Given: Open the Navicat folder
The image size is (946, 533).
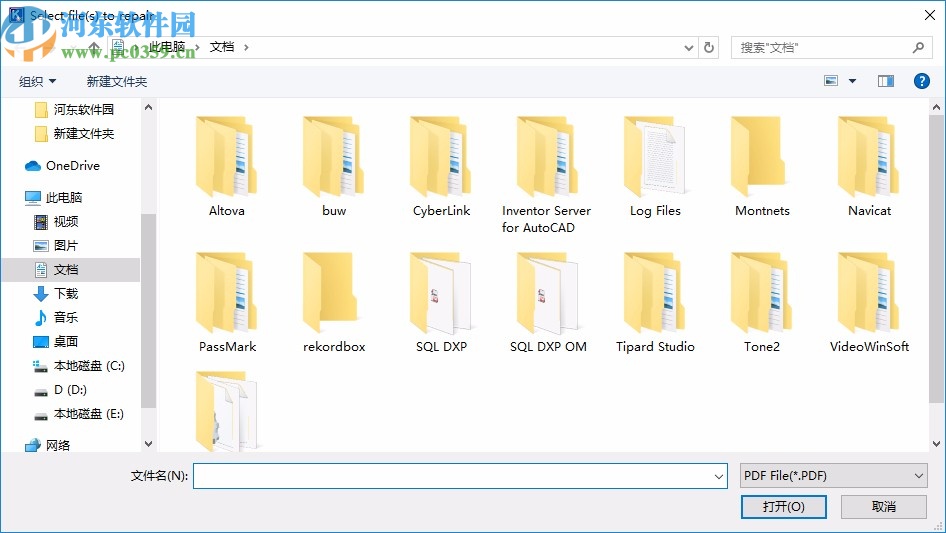Looking at the screenshot, I should [869, 167].
